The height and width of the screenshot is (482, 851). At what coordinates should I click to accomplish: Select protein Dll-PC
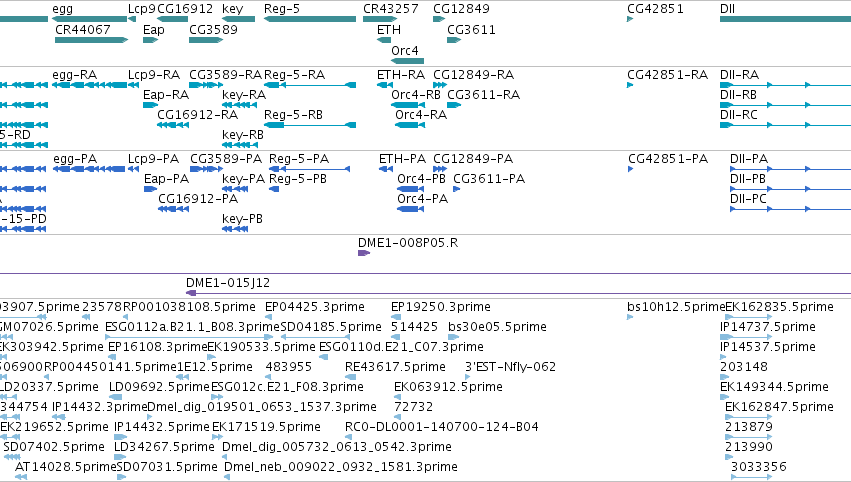[x=748, y=199]
